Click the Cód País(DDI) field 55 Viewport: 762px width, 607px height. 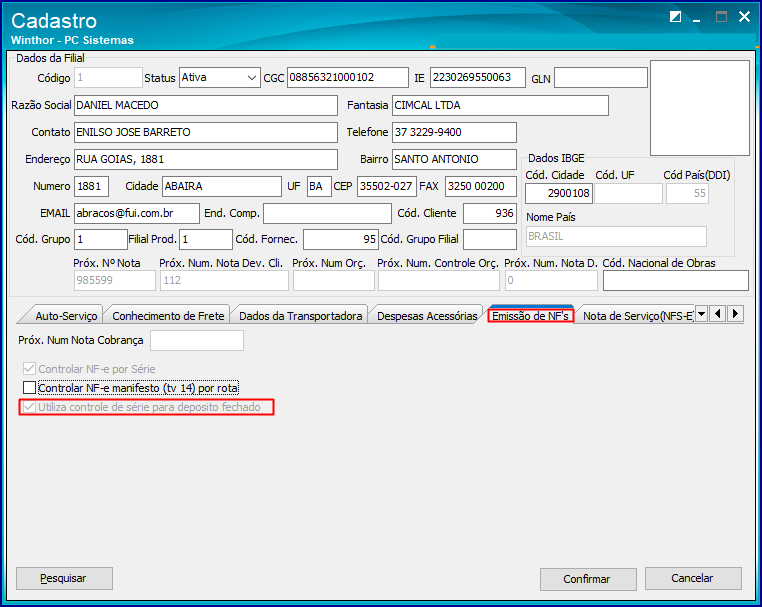click(x=687, y=193)
